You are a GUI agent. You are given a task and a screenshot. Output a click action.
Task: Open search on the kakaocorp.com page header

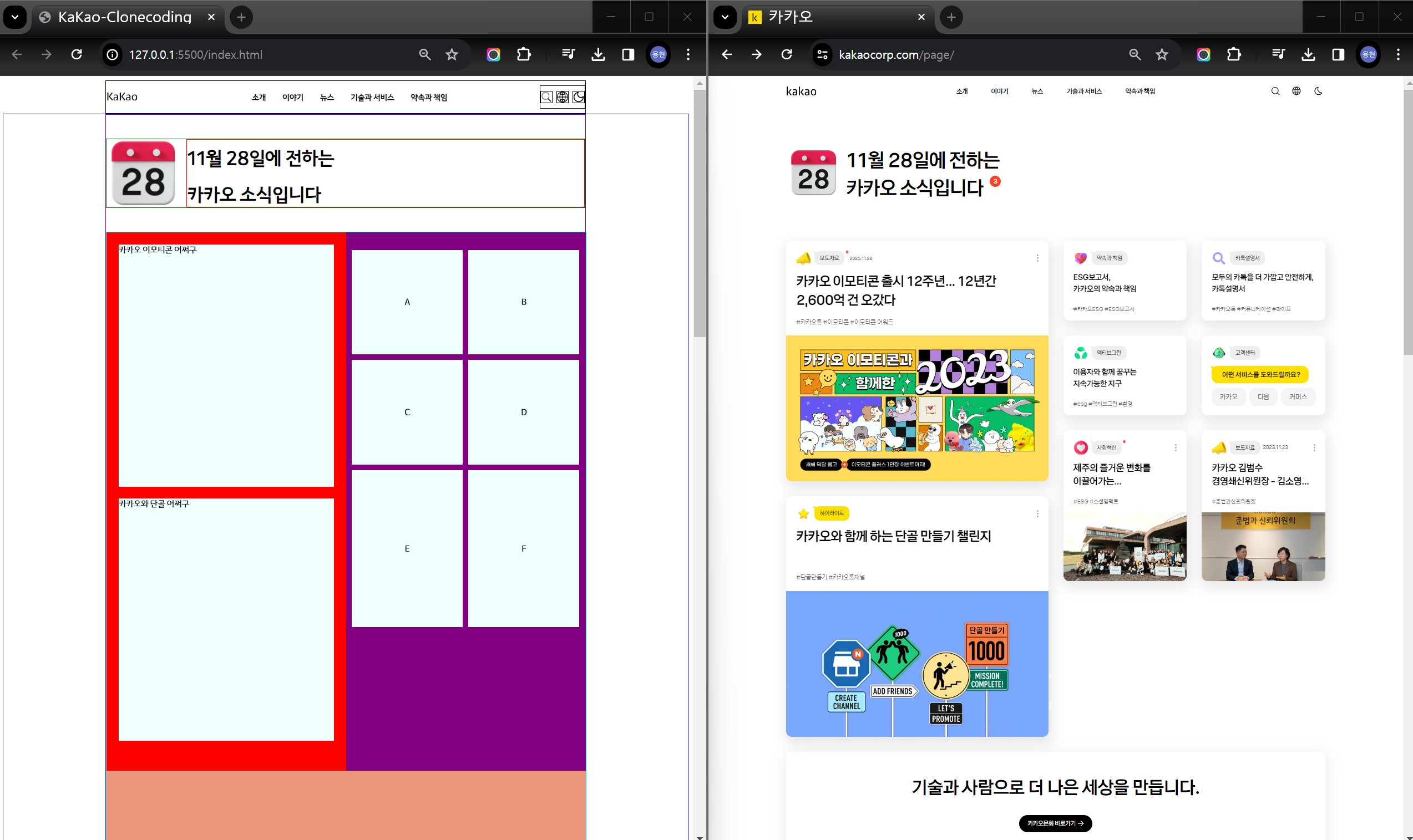[1275, 91]
